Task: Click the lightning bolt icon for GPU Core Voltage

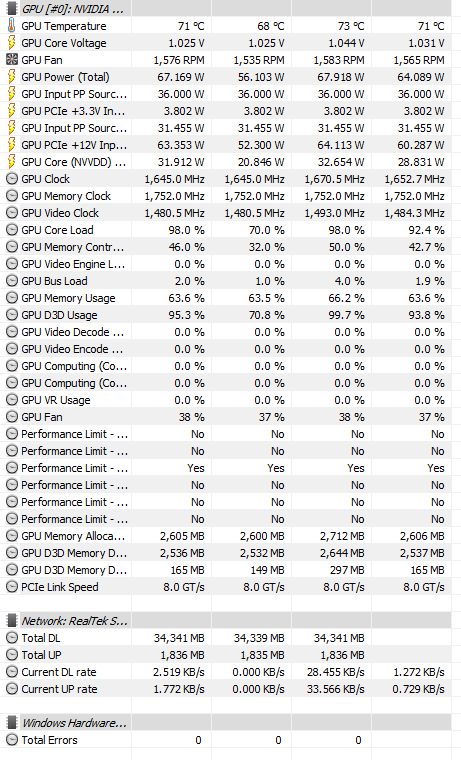Action: point(11,43)
